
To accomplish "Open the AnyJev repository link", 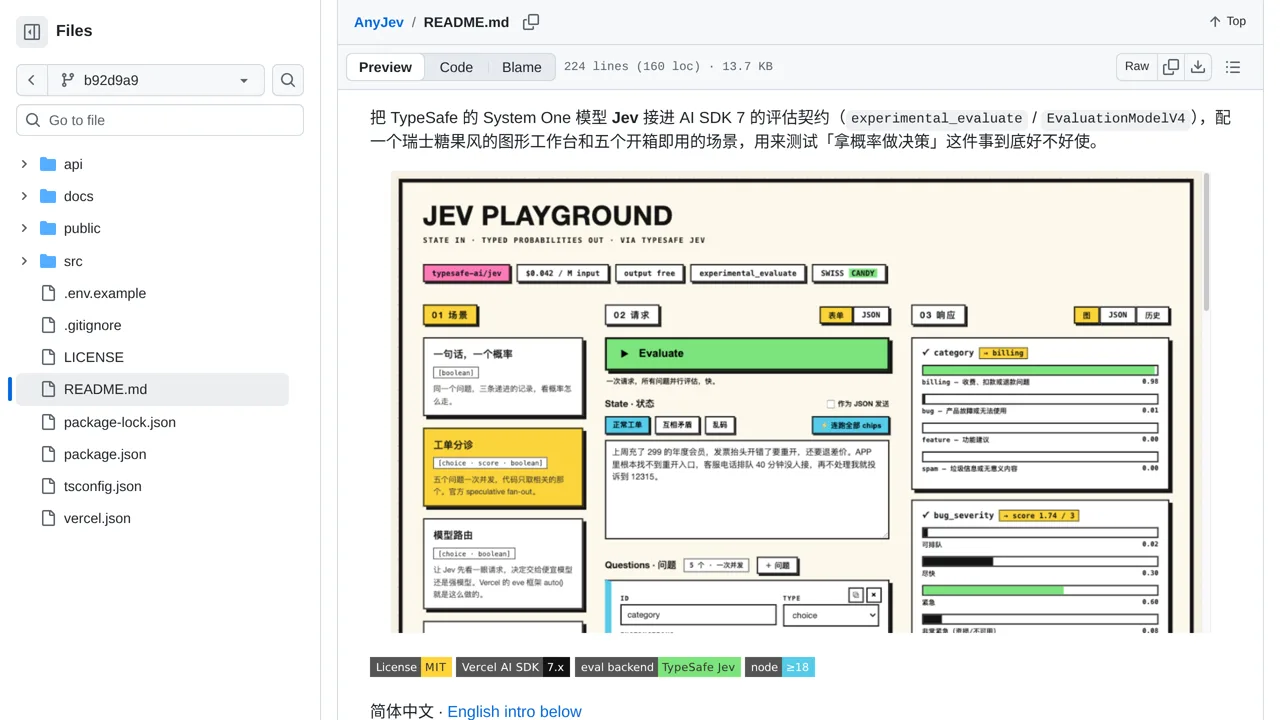I will (377, 22).
